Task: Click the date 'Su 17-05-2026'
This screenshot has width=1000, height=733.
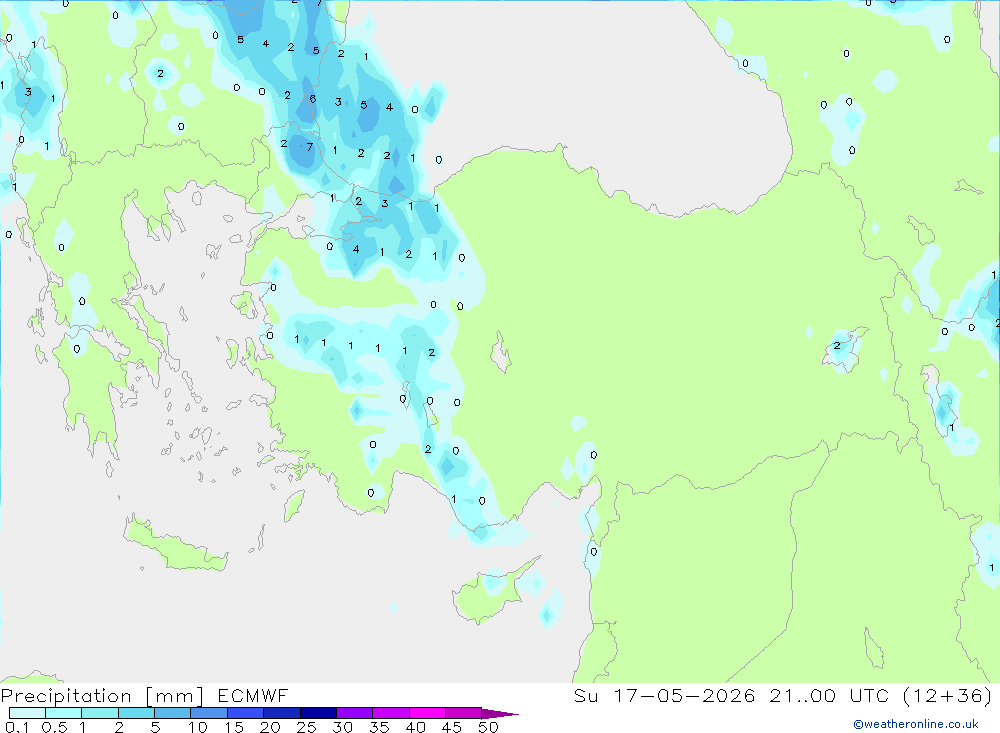Action: pos(664,695)
